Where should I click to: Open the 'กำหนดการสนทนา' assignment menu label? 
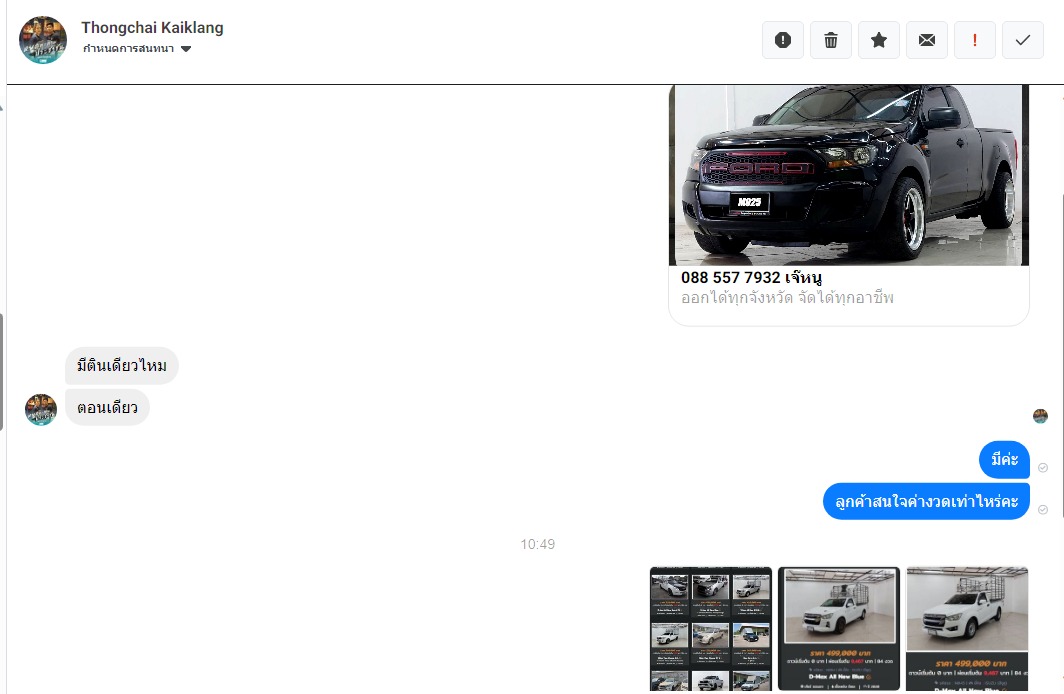[128, 49]
